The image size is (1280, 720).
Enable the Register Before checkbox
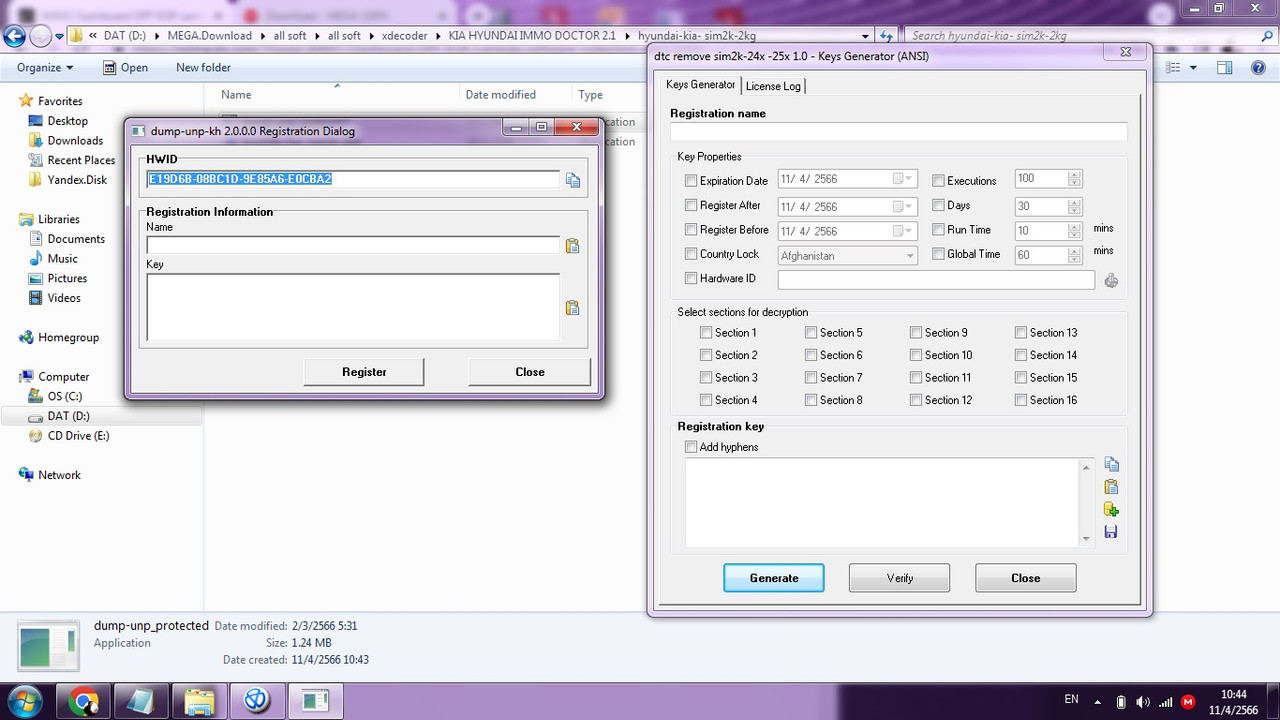tap(691, 230)
